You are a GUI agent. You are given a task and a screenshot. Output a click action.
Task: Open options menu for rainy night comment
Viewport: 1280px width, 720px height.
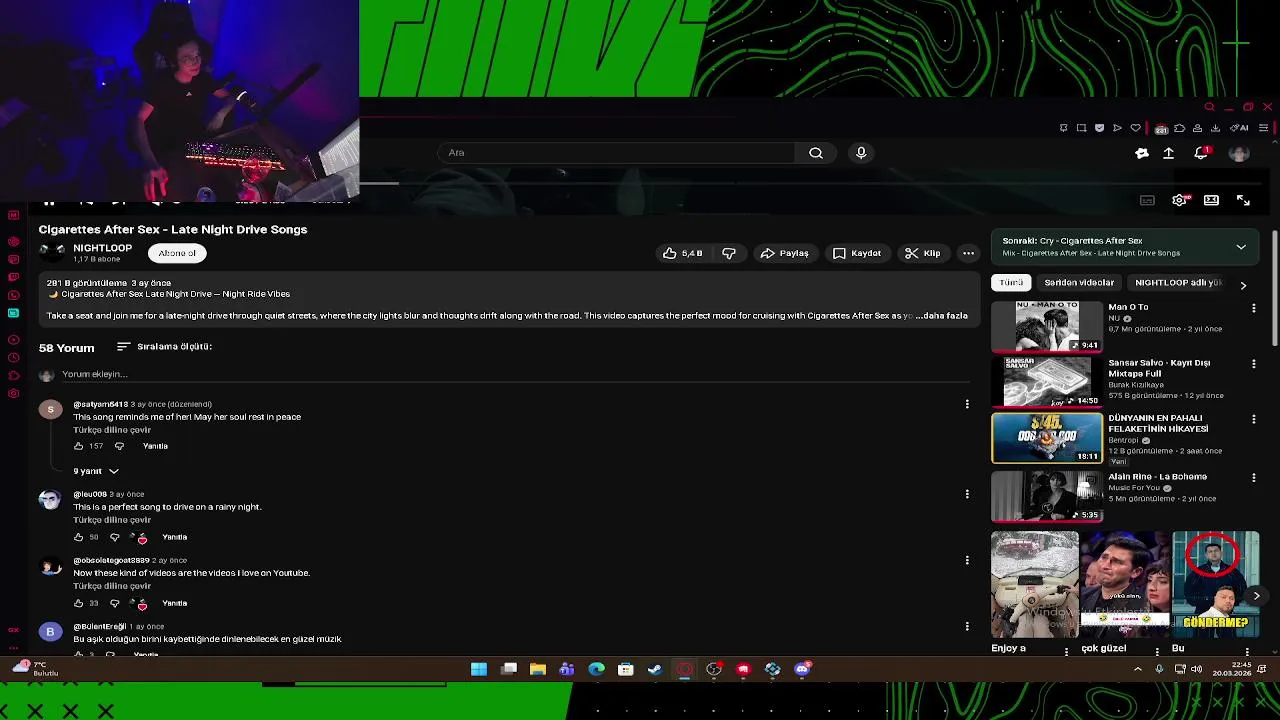967,494
